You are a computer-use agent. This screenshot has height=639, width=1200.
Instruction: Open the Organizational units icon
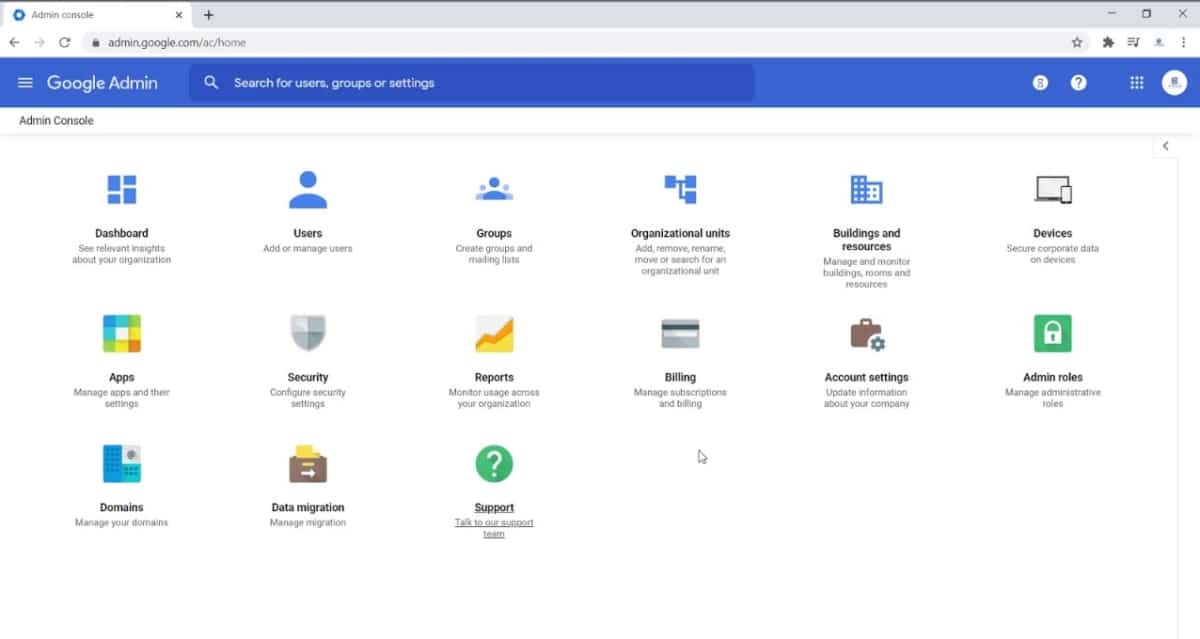pos(680,189)
